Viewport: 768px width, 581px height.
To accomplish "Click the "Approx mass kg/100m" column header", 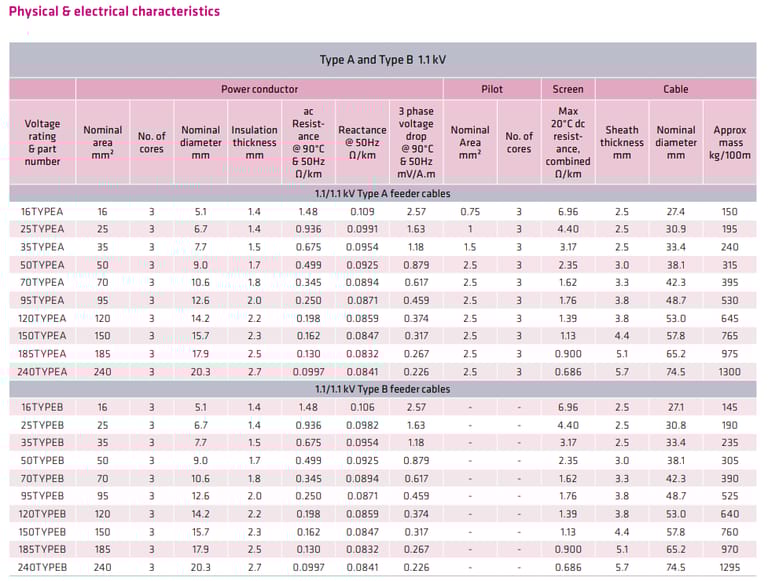I will point(730,142).
